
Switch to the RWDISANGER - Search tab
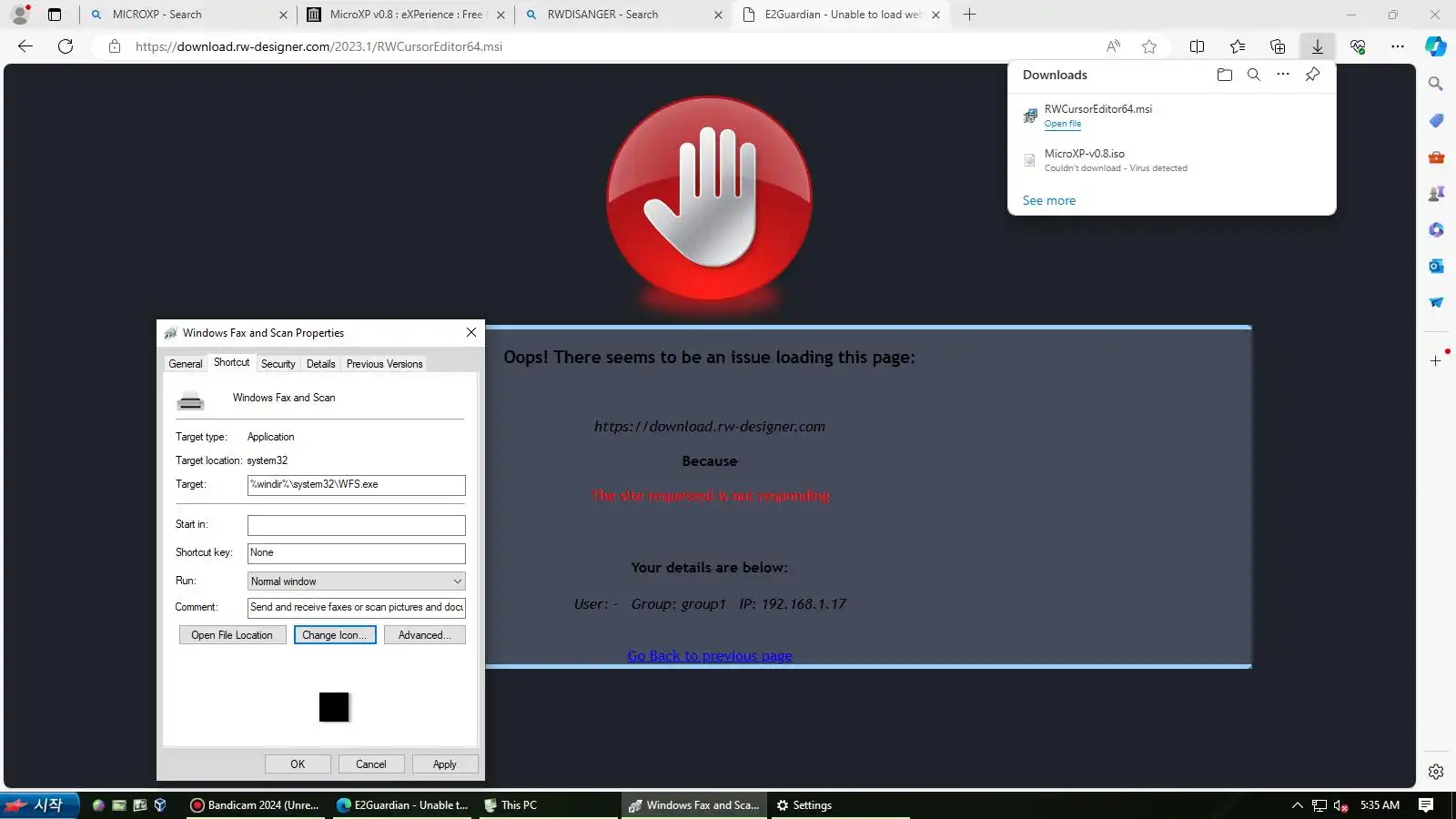[x=623, y=15]
